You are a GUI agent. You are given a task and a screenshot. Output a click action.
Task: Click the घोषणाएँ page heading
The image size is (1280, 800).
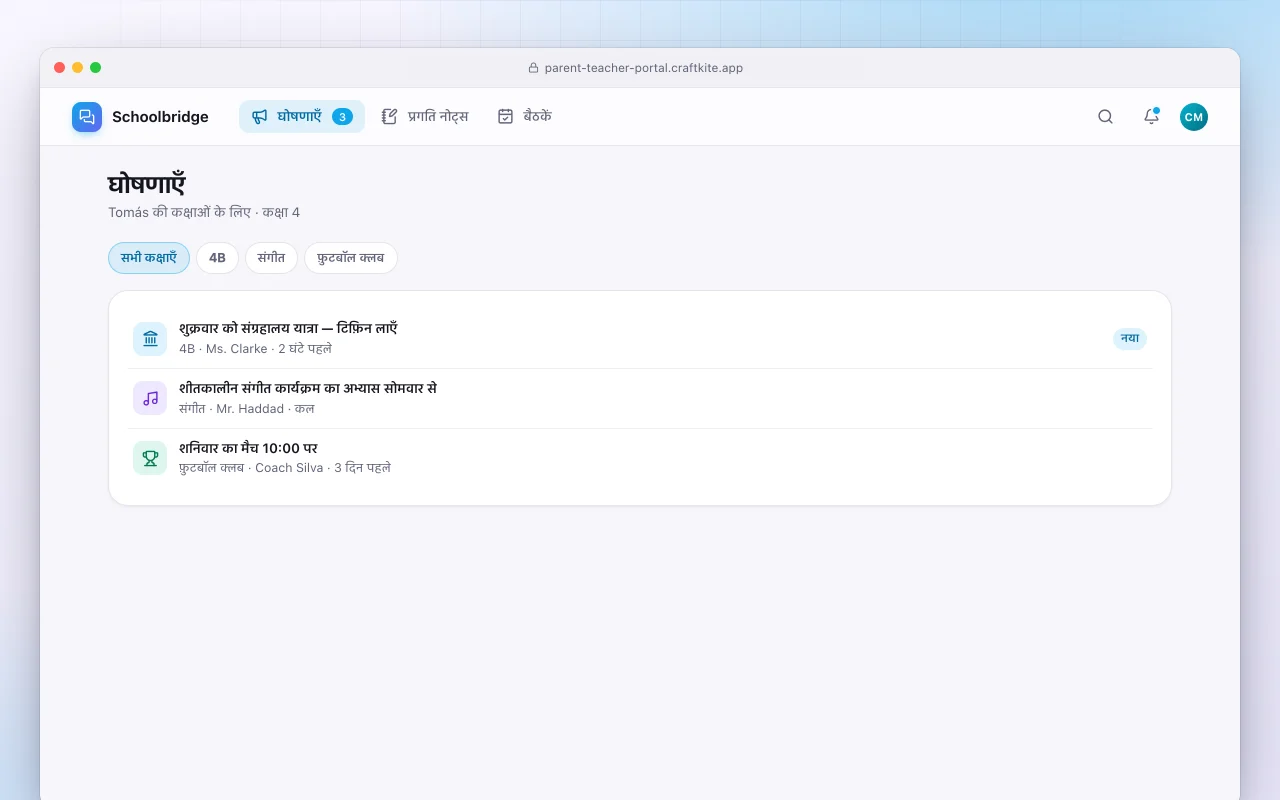[x=147, y=185]
